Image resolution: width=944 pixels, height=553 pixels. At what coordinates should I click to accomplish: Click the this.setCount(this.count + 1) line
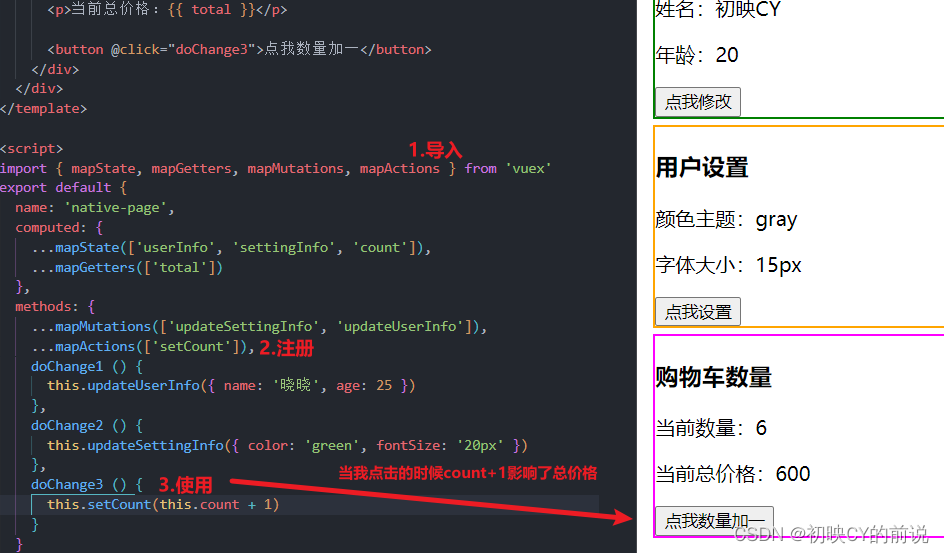pyautogui.click(x=163, y=504)
